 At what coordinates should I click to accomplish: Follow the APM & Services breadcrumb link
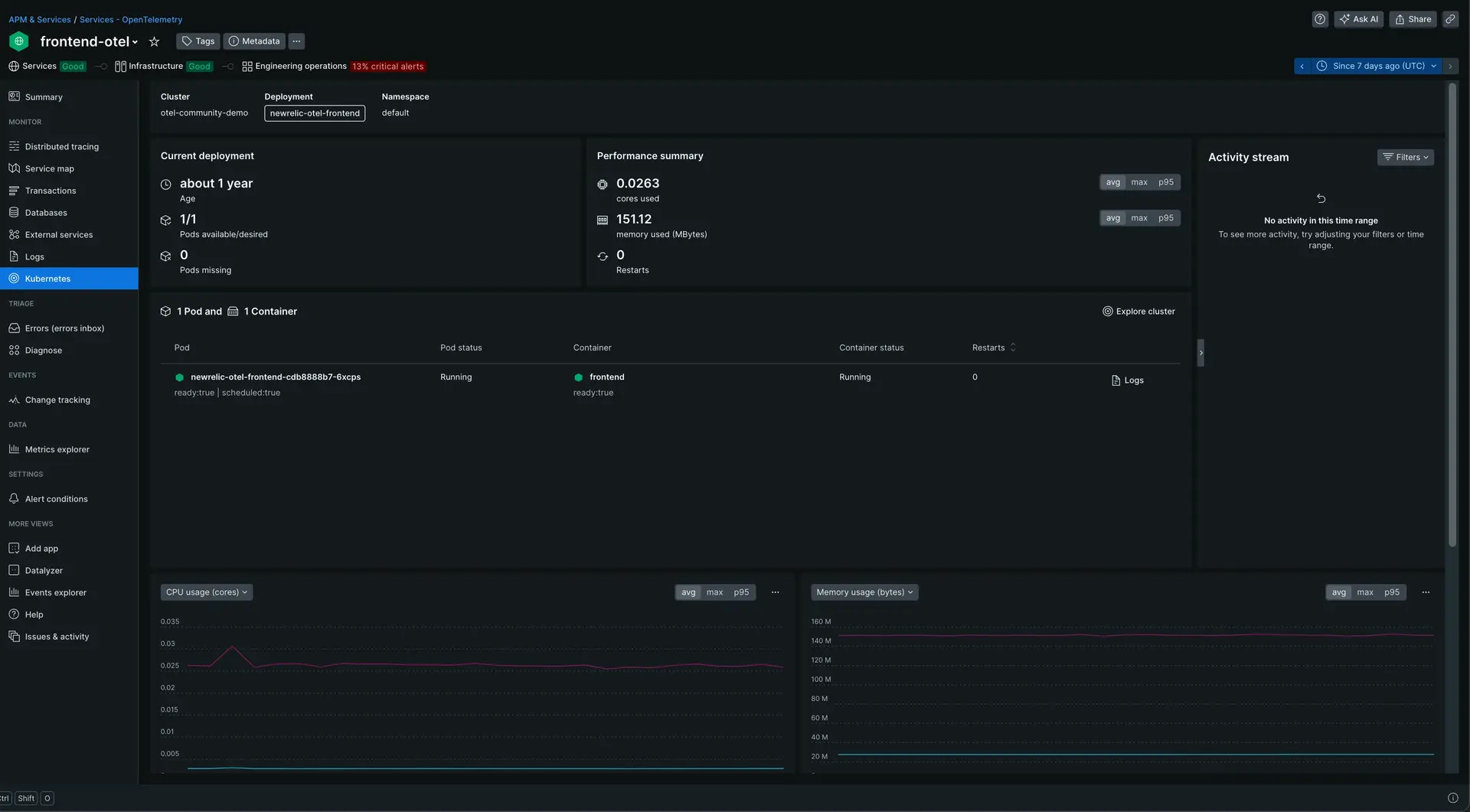coord(40,20)
